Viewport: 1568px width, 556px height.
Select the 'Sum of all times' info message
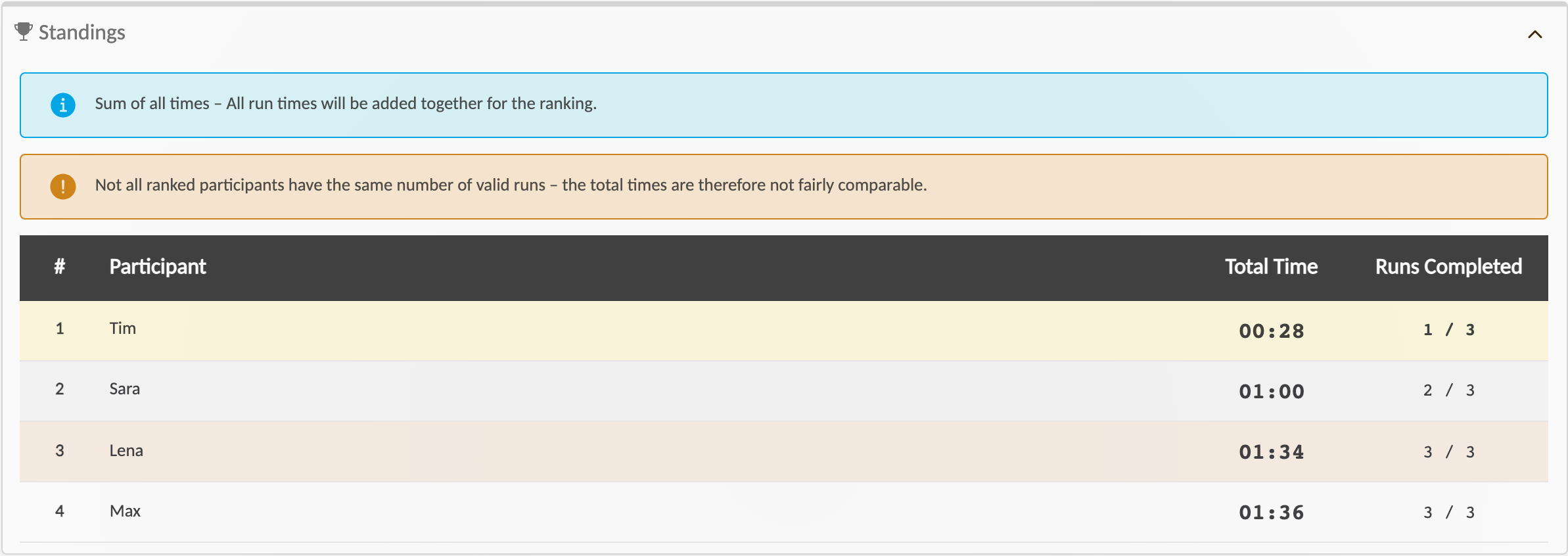tap(346, 103)
